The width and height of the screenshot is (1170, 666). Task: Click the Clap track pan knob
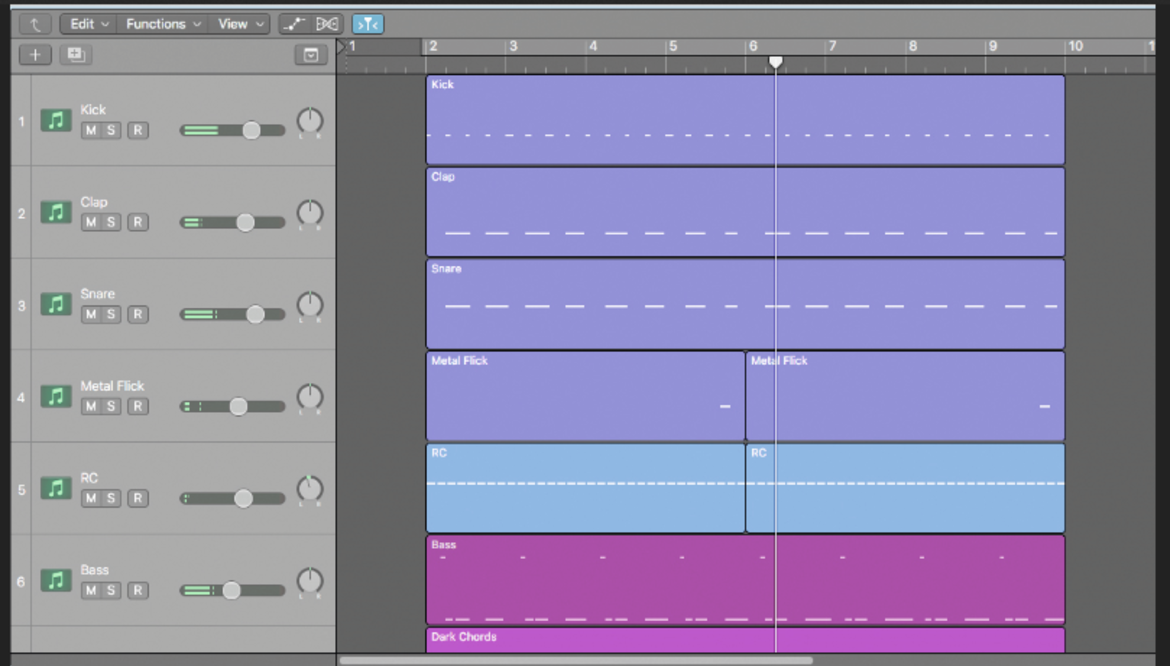point(310,213)
